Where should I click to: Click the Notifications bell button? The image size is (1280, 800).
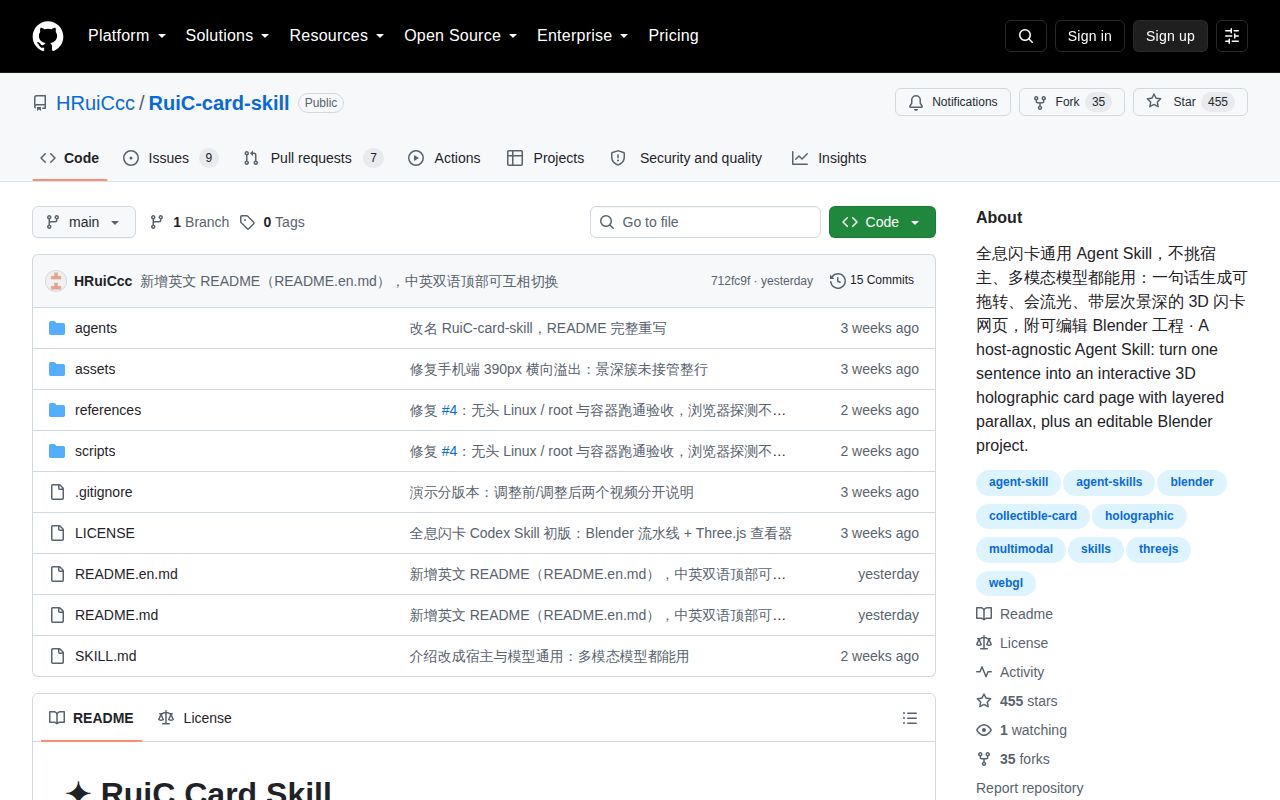pyautogui.click(x=953, y=102)
